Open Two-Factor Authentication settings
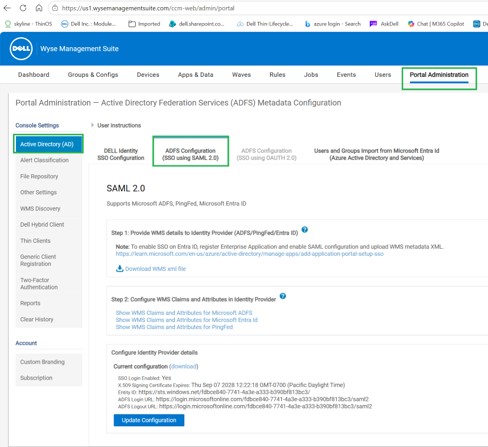This screenshot has height=447, width=488. tap(39, 284)
